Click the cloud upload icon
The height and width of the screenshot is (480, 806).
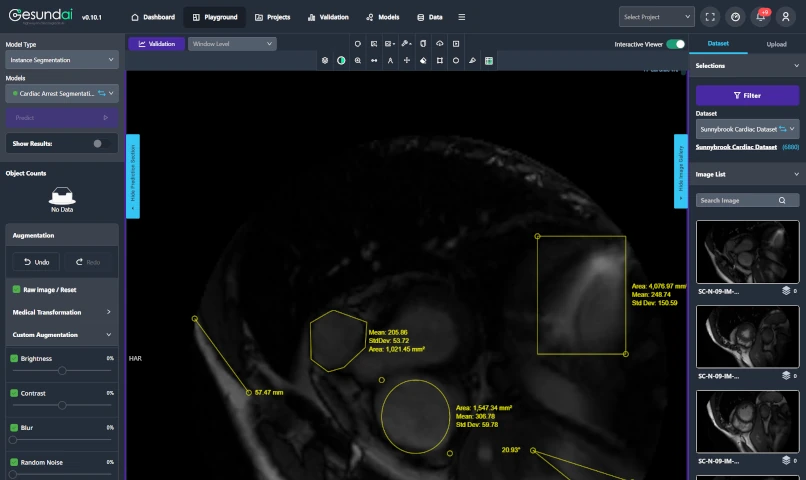click(439, 44)
